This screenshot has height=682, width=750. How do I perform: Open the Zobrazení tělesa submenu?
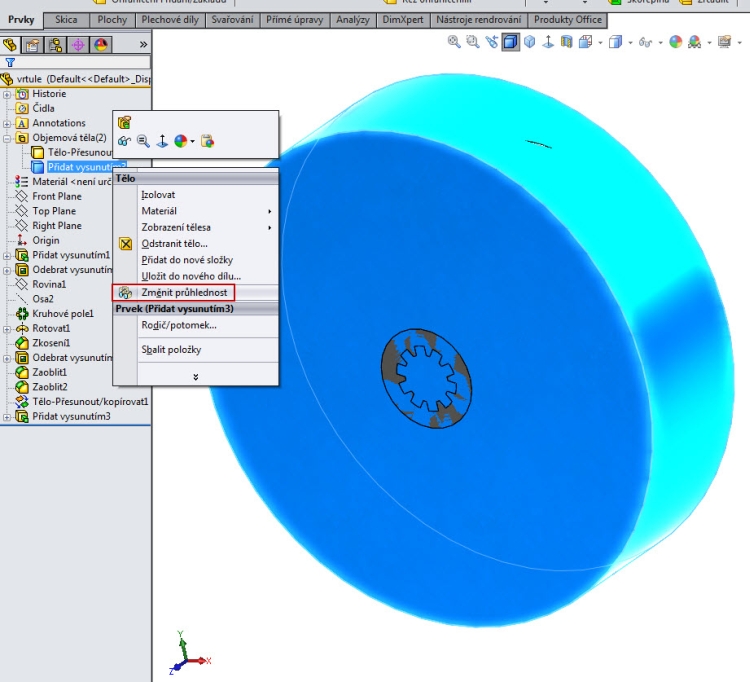click(x=196, y=227)
